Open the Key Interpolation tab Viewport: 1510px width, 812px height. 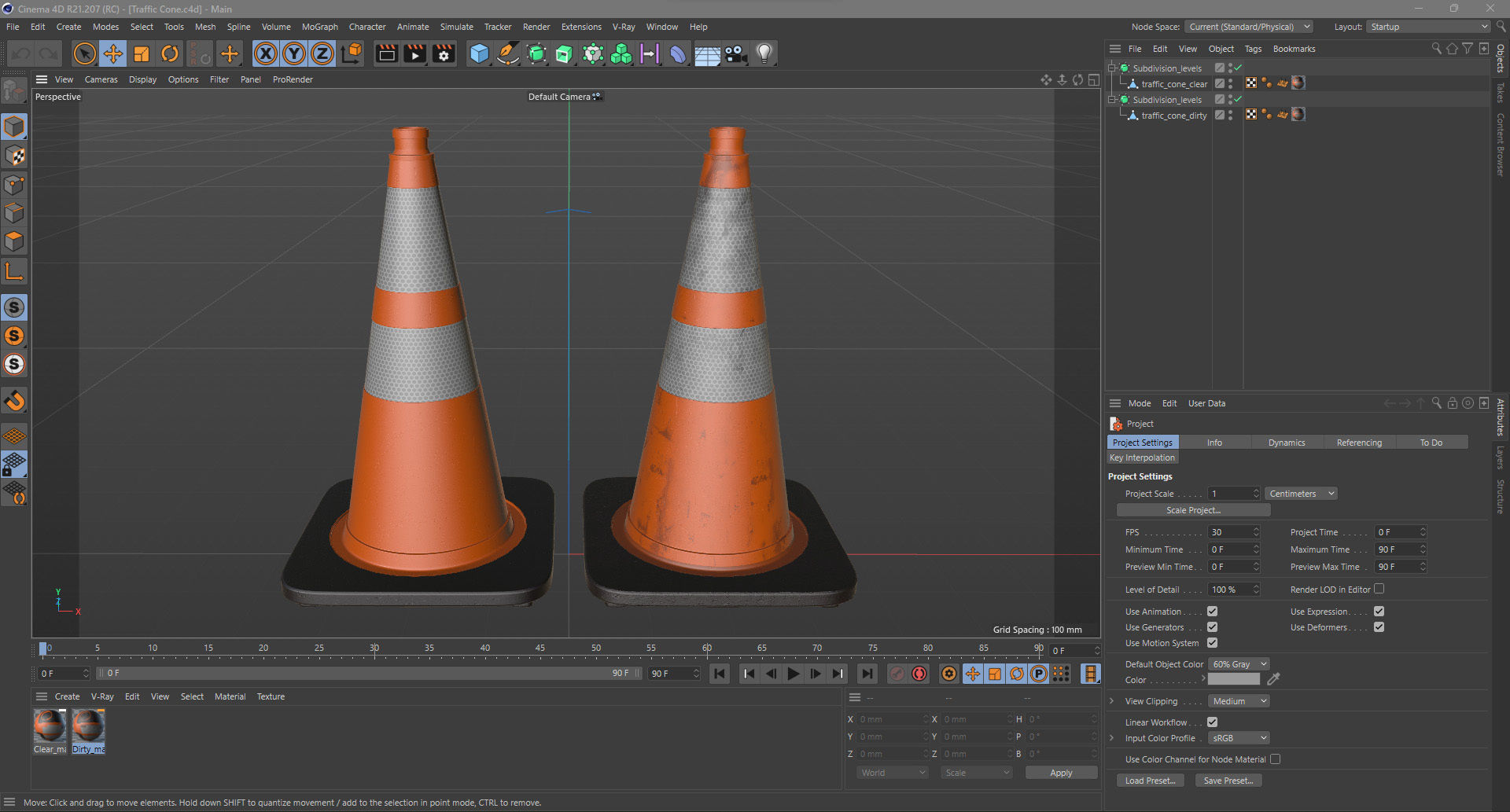1142,457
